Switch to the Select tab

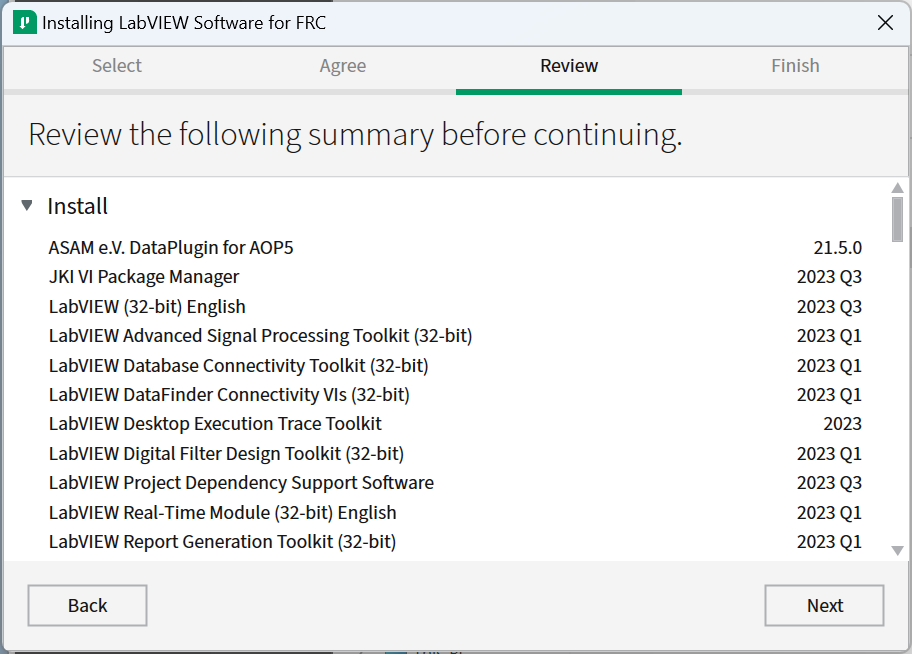[117, 66]
